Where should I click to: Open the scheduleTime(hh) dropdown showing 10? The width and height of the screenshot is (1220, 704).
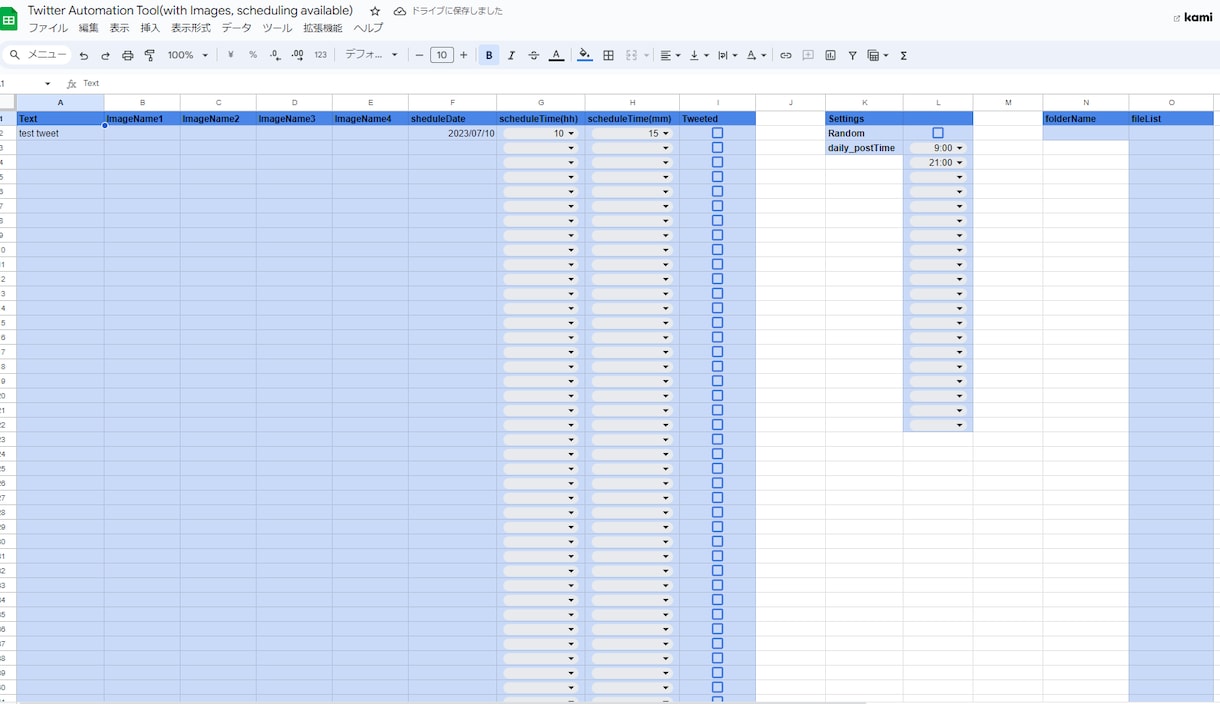(x=540, y=133)
